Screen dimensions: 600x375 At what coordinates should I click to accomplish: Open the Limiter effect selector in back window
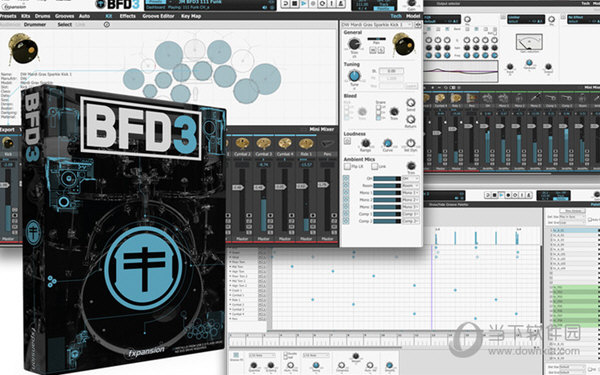point(526,19)
